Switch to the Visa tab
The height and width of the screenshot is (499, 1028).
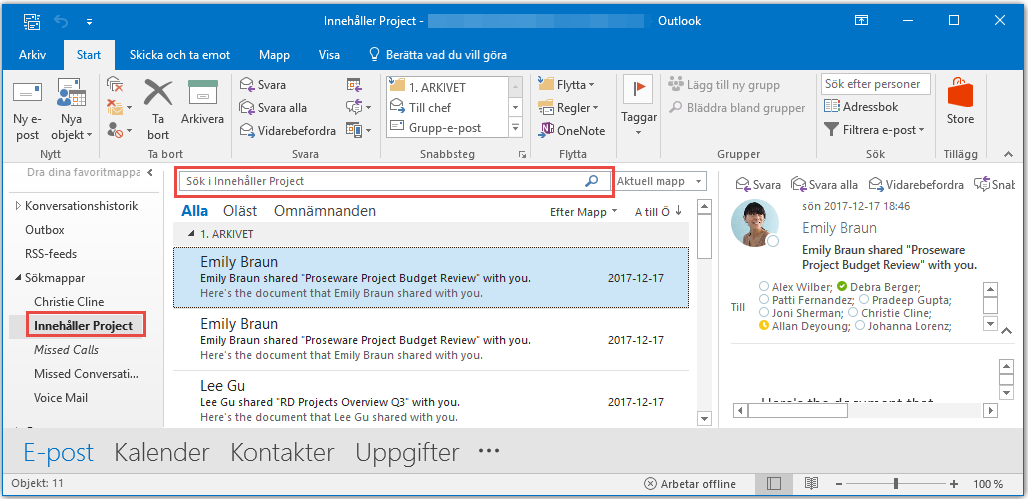coord(329,55)
